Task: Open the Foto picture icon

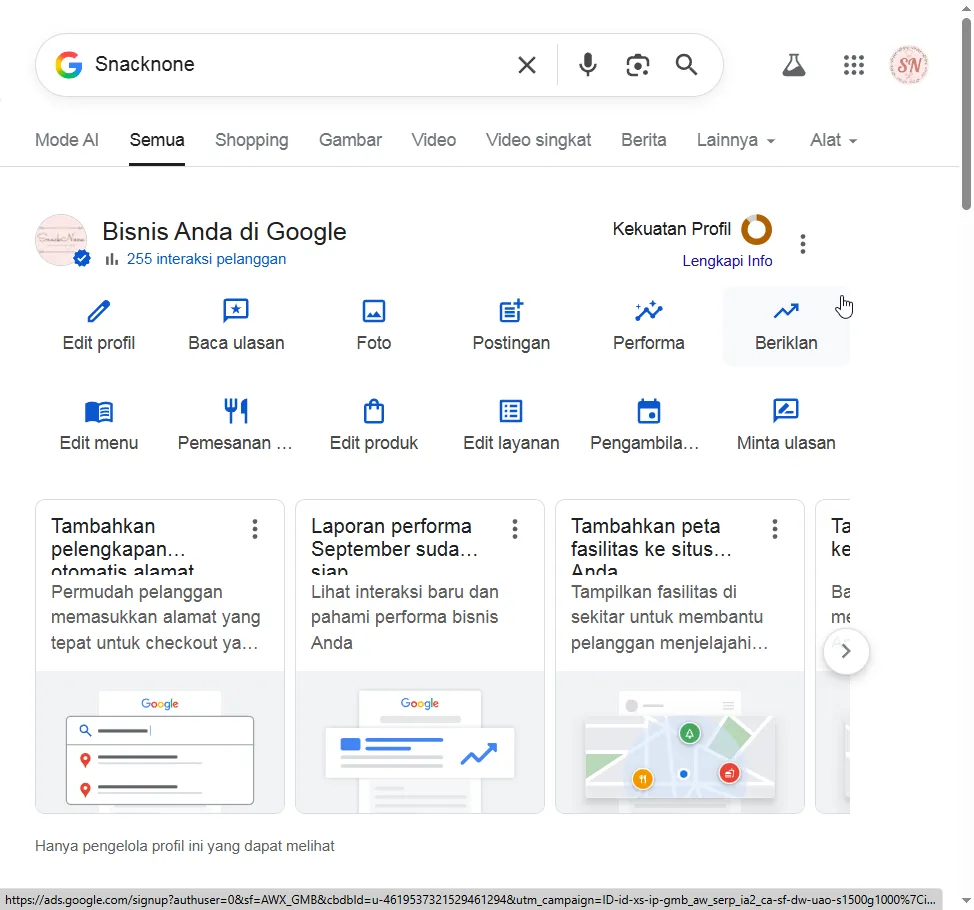Action: [x=374, y=311]
